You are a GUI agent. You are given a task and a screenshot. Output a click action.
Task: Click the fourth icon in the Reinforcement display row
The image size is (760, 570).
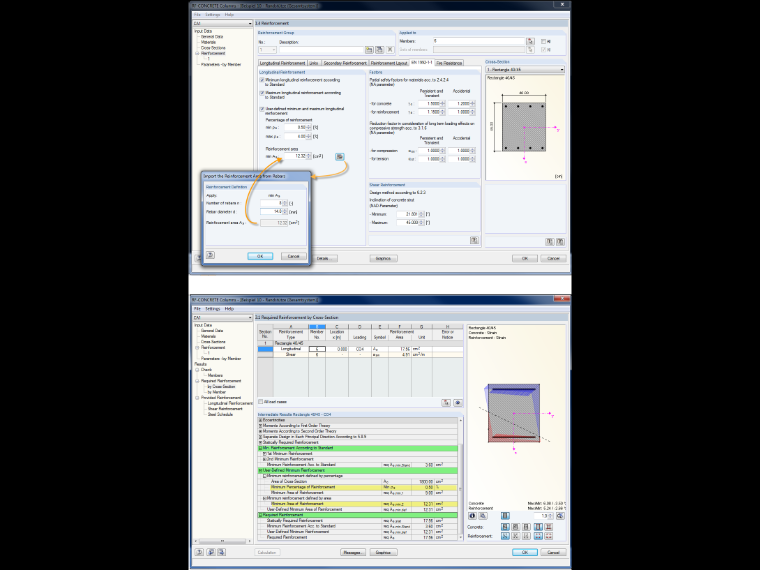tap(538, 536)
